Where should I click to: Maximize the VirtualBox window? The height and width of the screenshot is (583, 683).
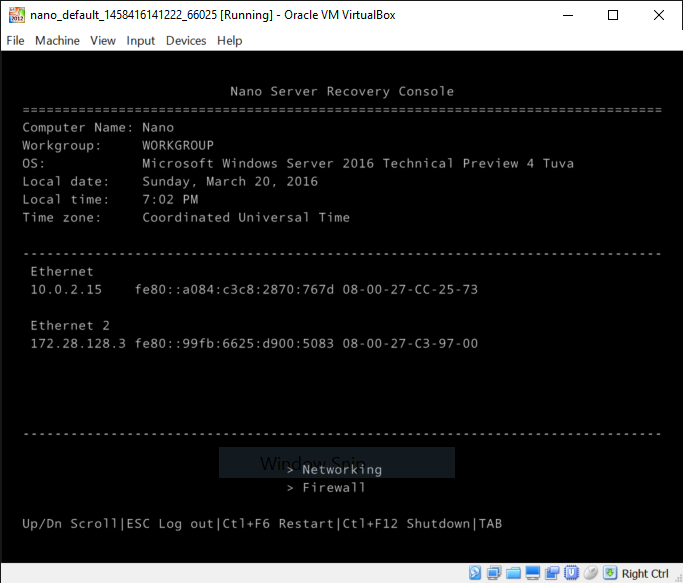click(x=612, y=15)
